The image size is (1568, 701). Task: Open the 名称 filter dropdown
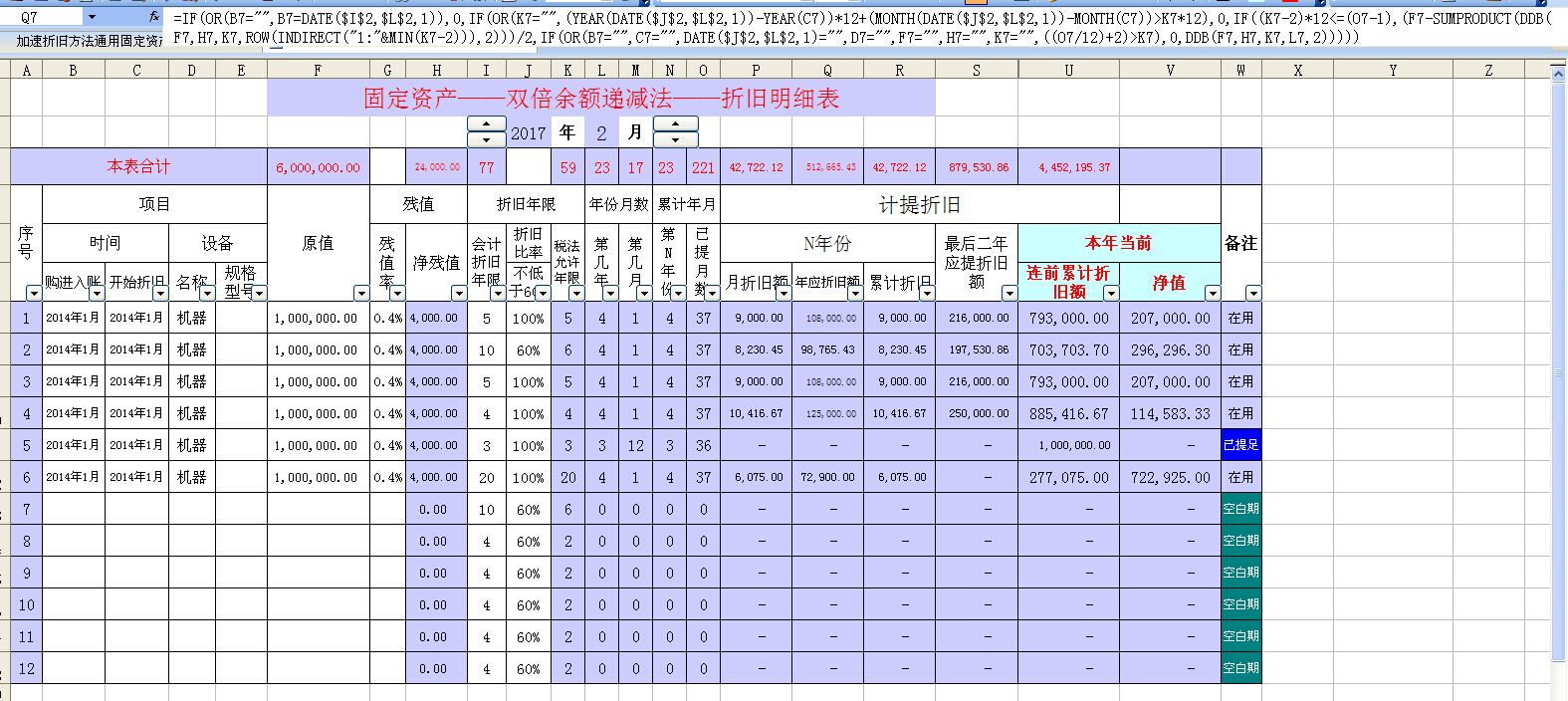pyautogui.click(x=207, y=293)
